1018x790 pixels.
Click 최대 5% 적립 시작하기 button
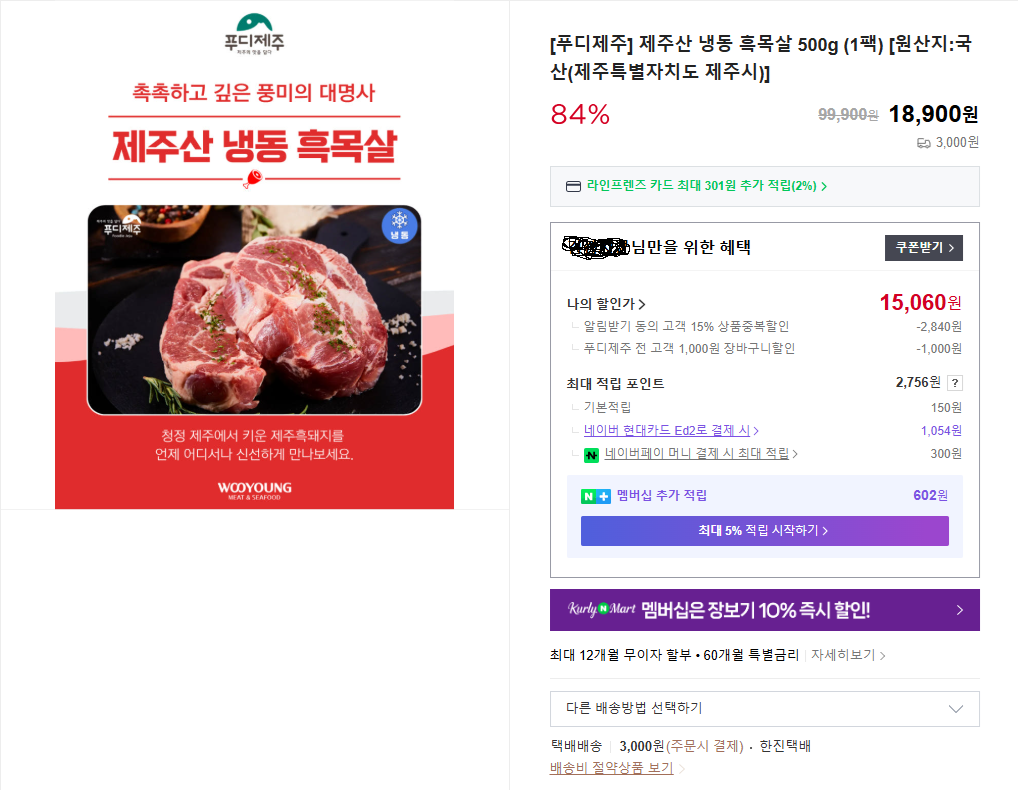(x=764, y=530)
